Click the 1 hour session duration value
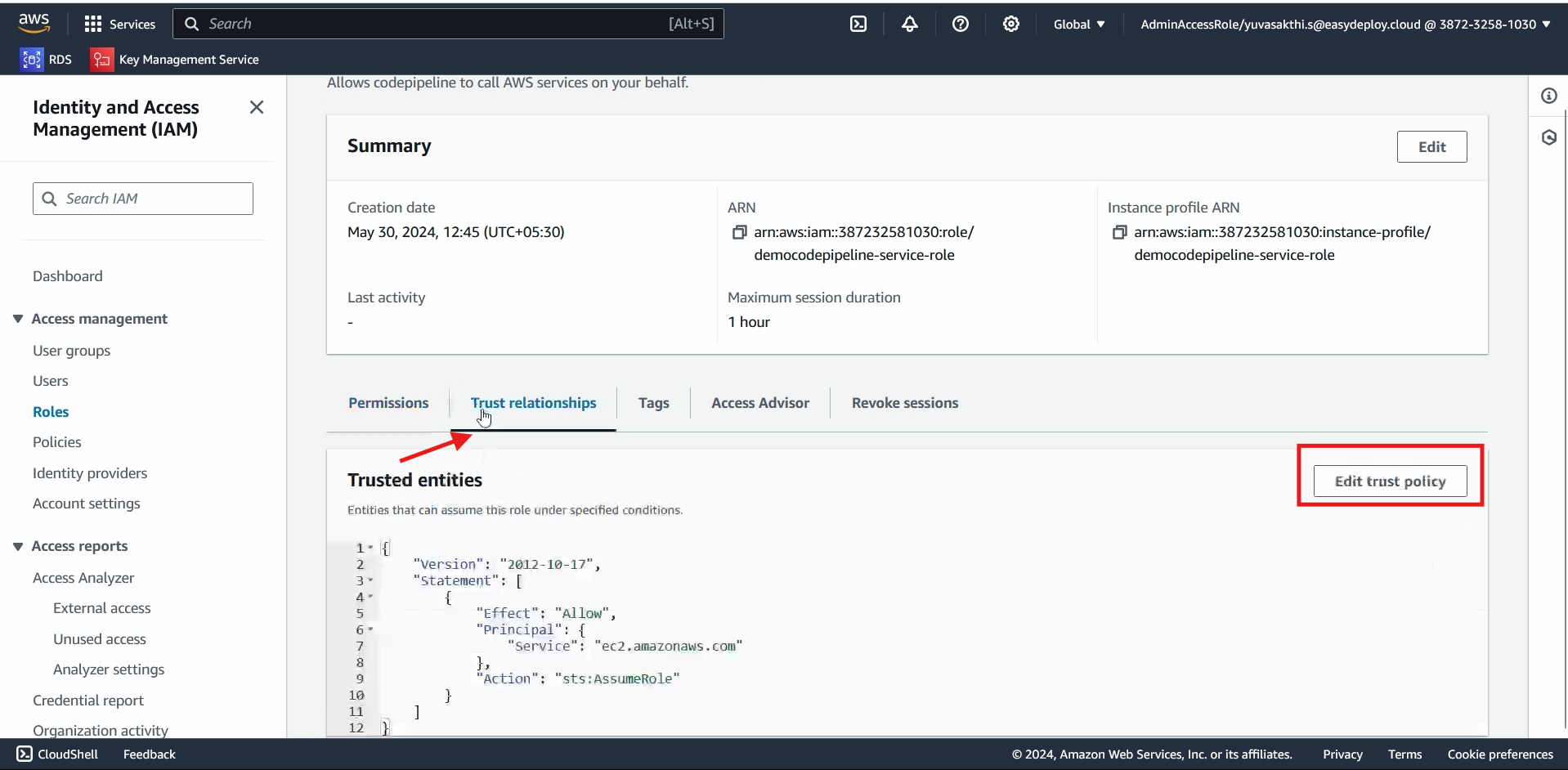 pyautogui.click(x=749, y=322)
